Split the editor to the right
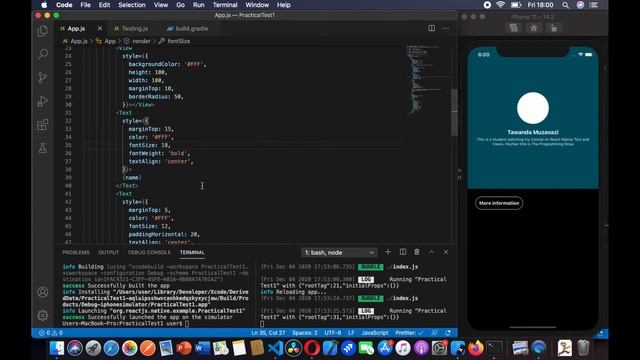 431,28
